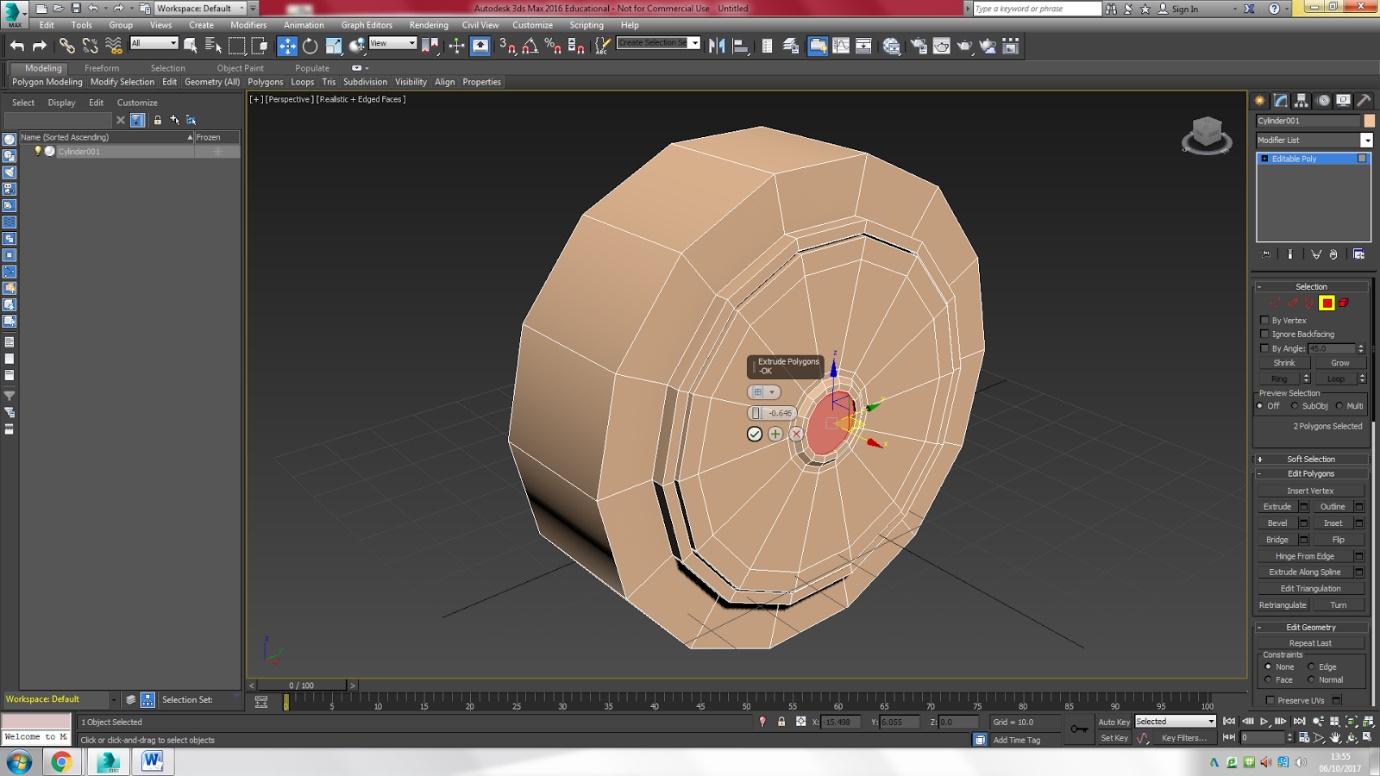Screen dimensions: 1380x776
Task: Expand the Soft Selection rollout
Action: tap(1311, 459)
